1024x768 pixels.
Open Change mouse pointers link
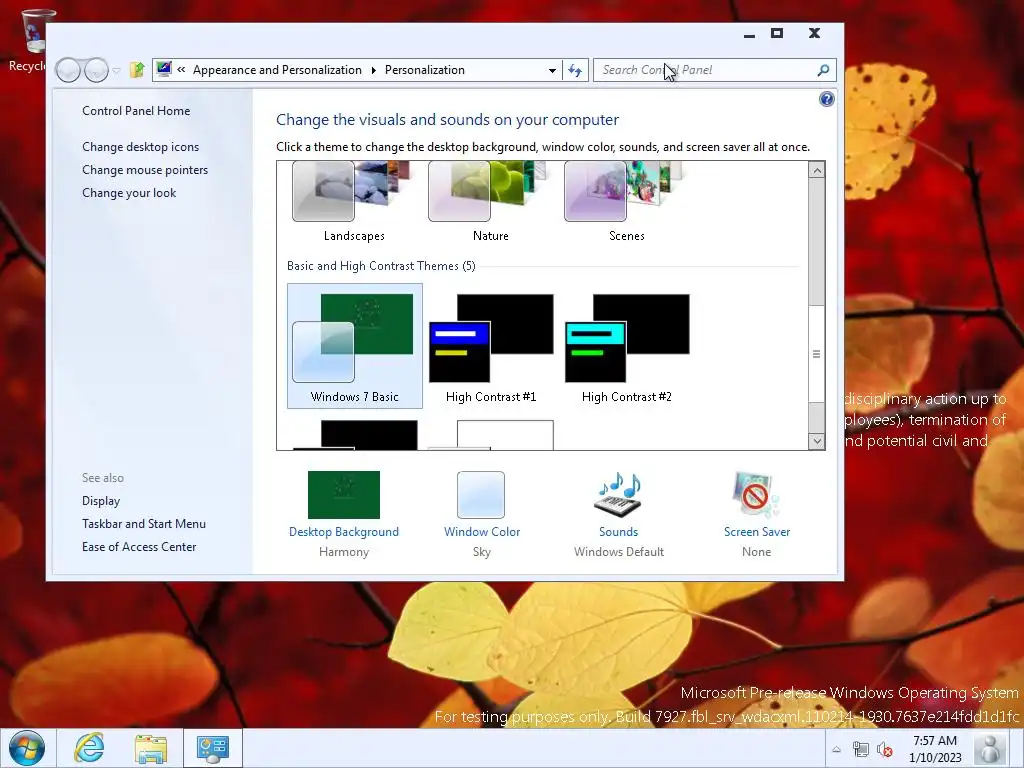(x=145, y=170)
